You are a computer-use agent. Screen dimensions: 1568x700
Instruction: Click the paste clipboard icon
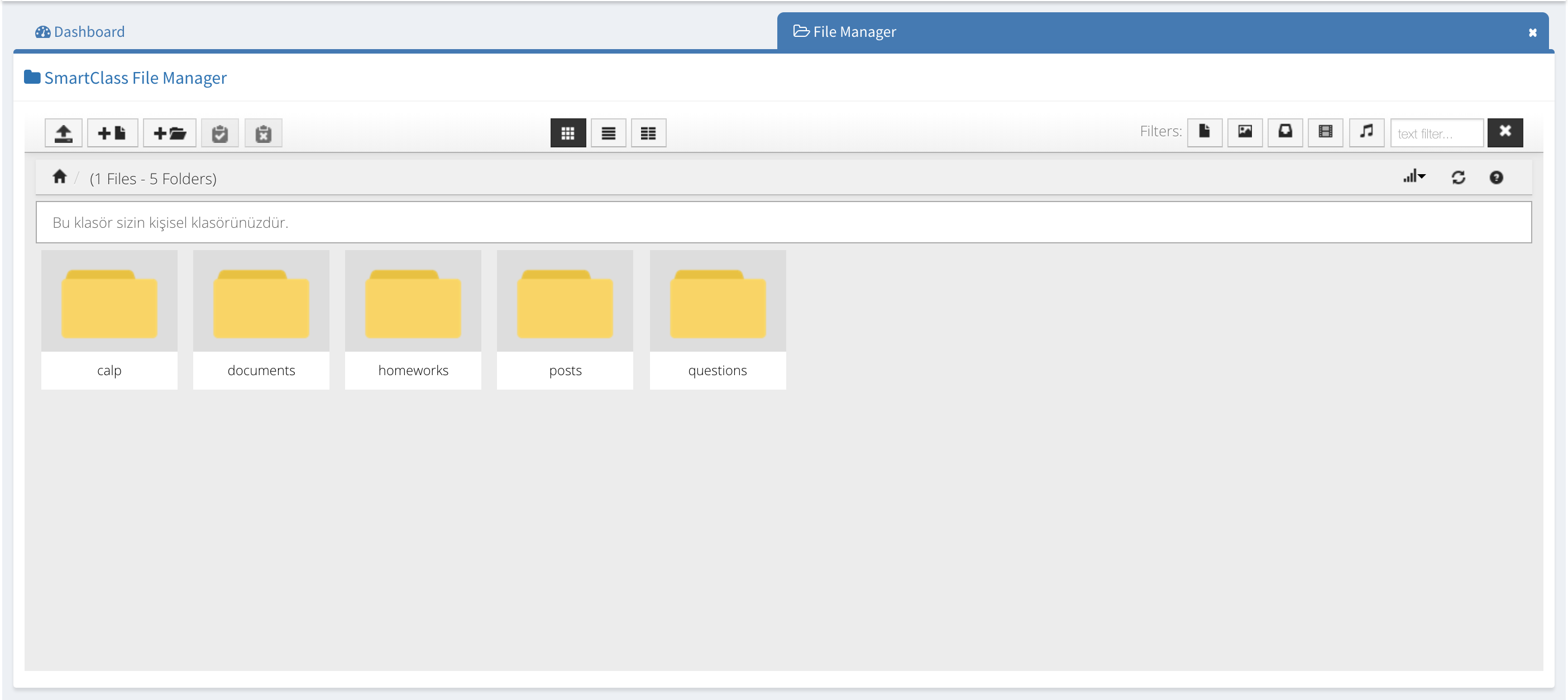coord(220,133)
